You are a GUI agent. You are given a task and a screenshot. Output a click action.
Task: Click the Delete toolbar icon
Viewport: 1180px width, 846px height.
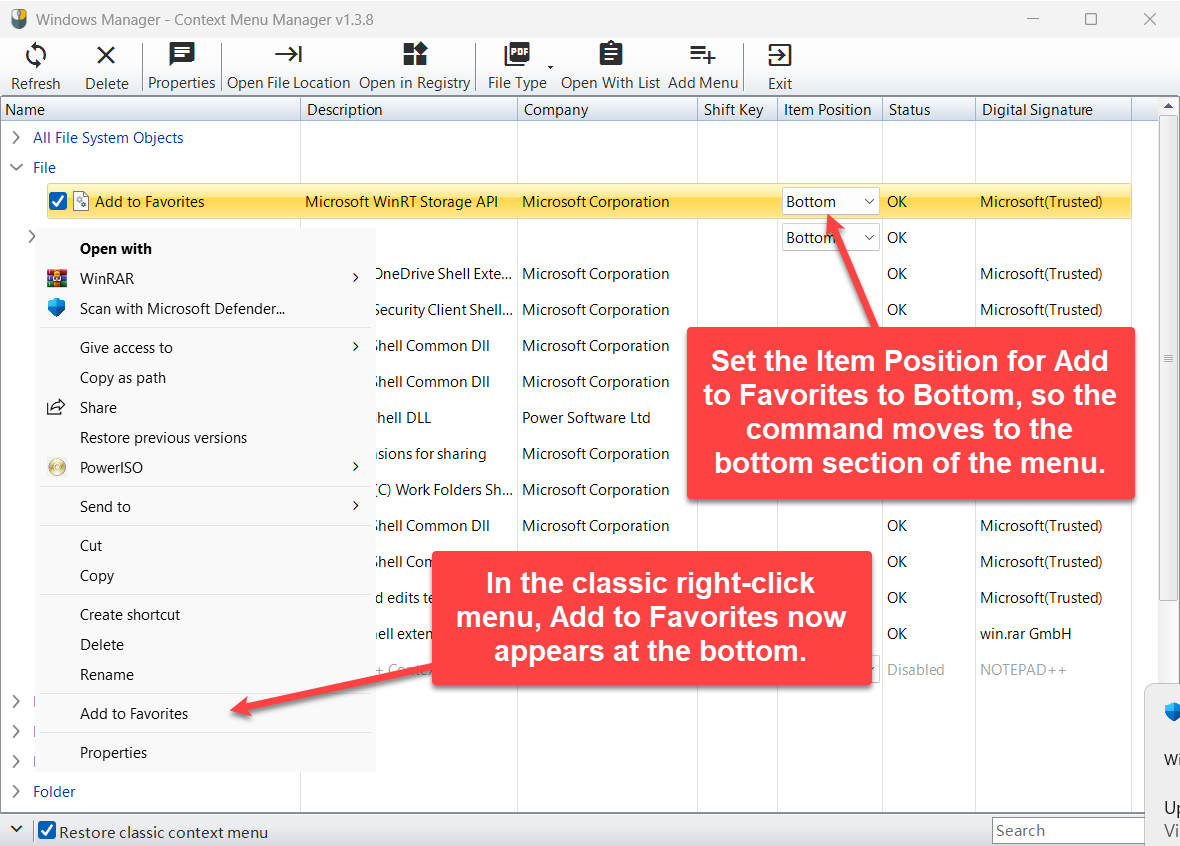(106, 55)
